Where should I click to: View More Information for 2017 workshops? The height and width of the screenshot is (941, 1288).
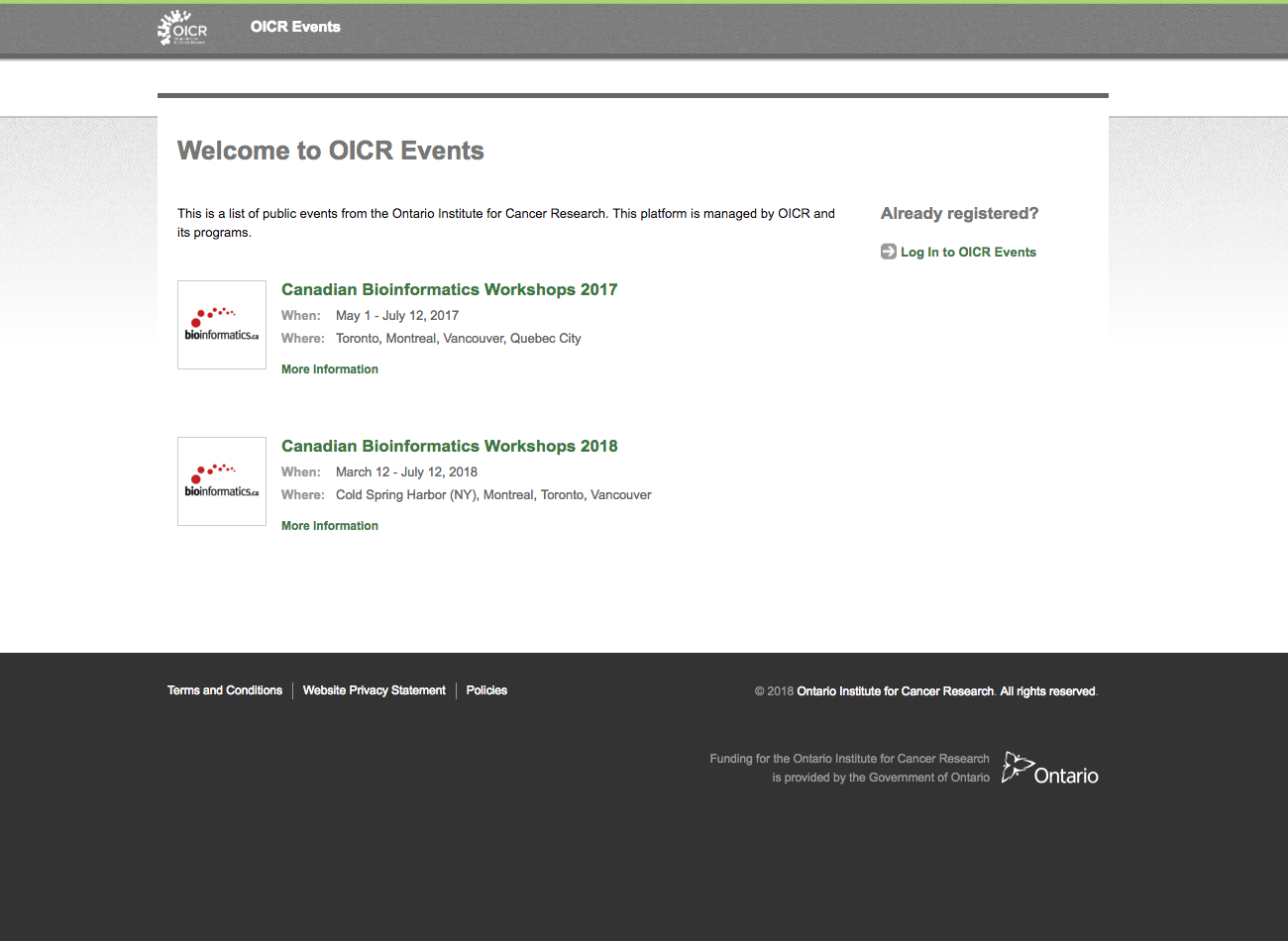(x=330, y=369)
